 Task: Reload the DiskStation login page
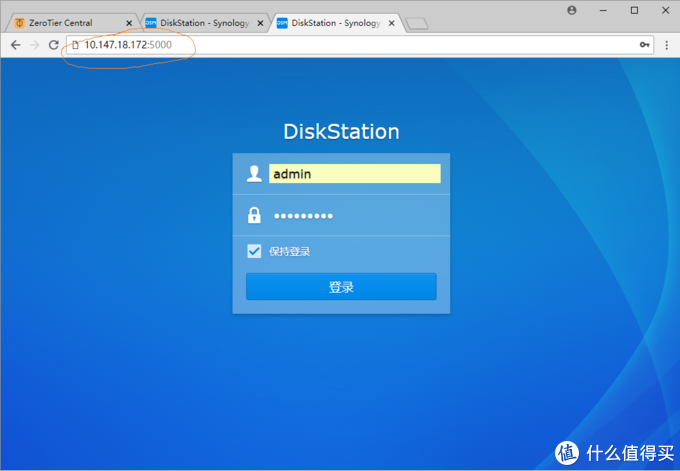pos(54,45)
